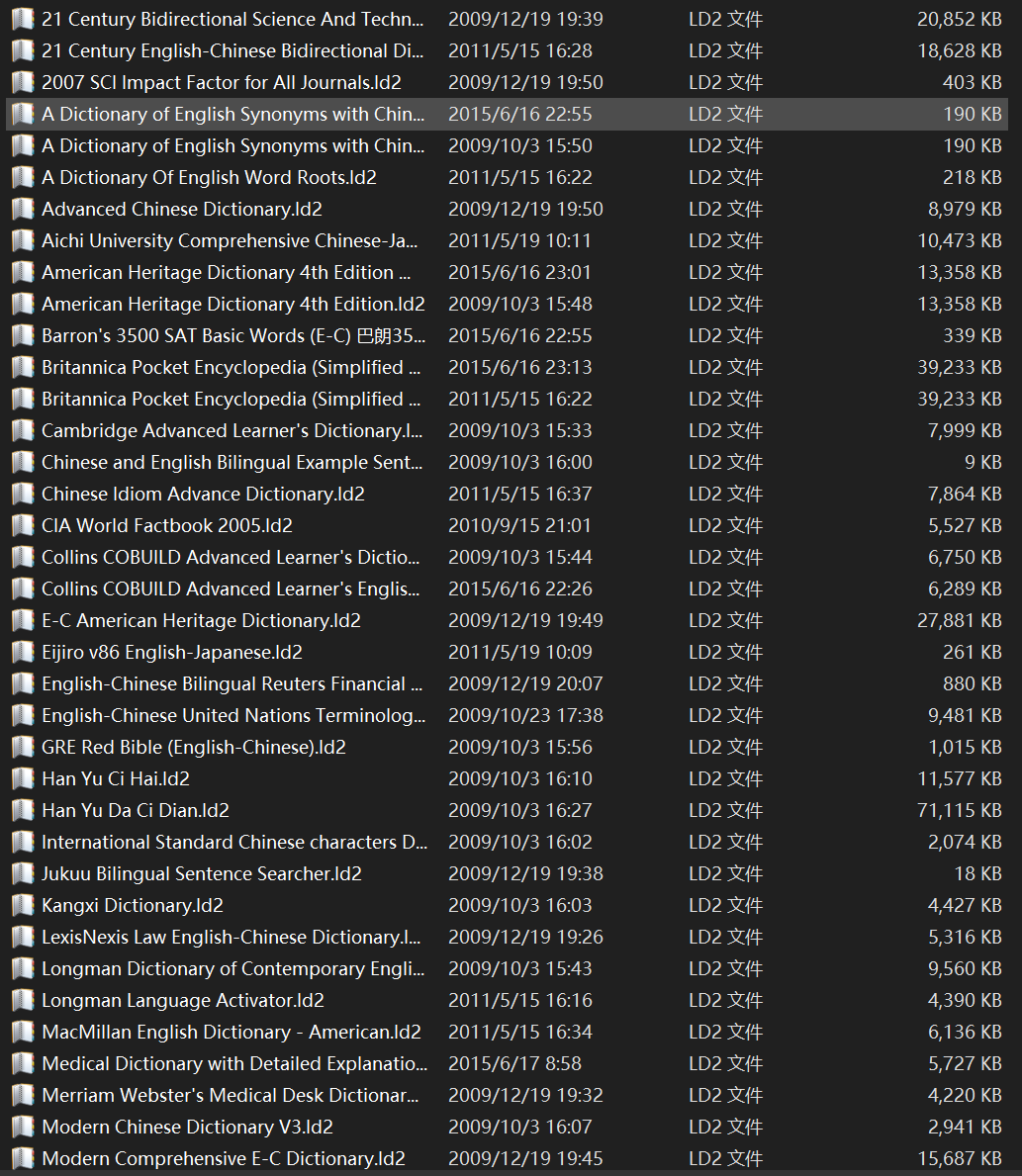
Task: Click LD2 文件 type in Kangxi Dictionary row
Action: click(x=725, y=905)
